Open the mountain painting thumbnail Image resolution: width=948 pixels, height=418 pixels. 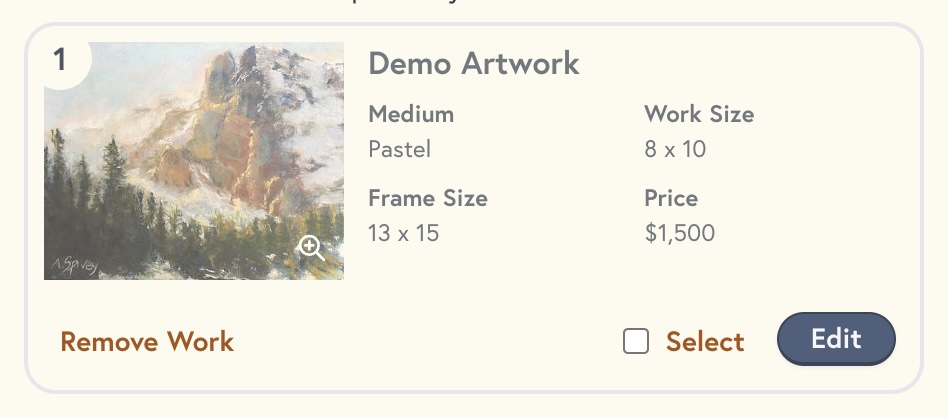pyautogui.click(x=194, y=161)
